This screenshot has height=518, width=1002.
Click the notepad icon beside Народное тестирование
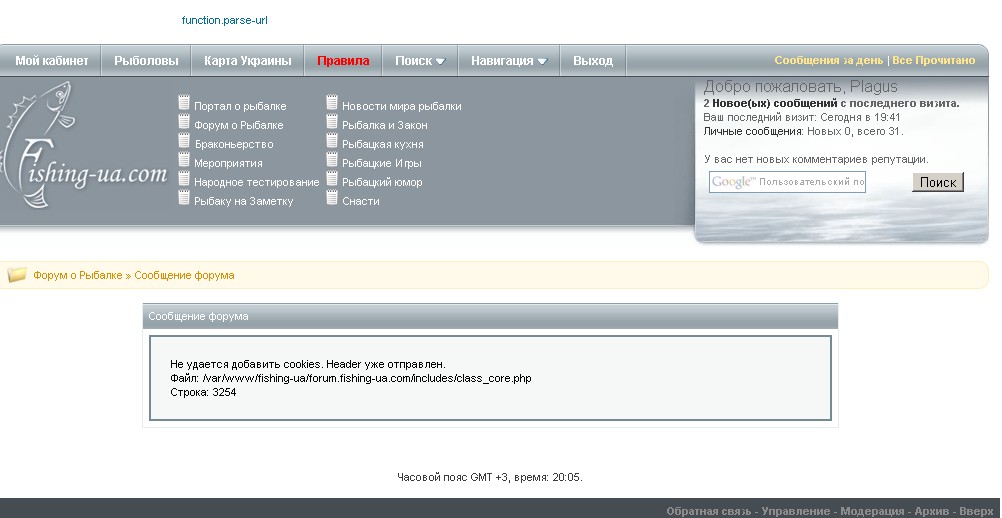click(x=184, y=179)
